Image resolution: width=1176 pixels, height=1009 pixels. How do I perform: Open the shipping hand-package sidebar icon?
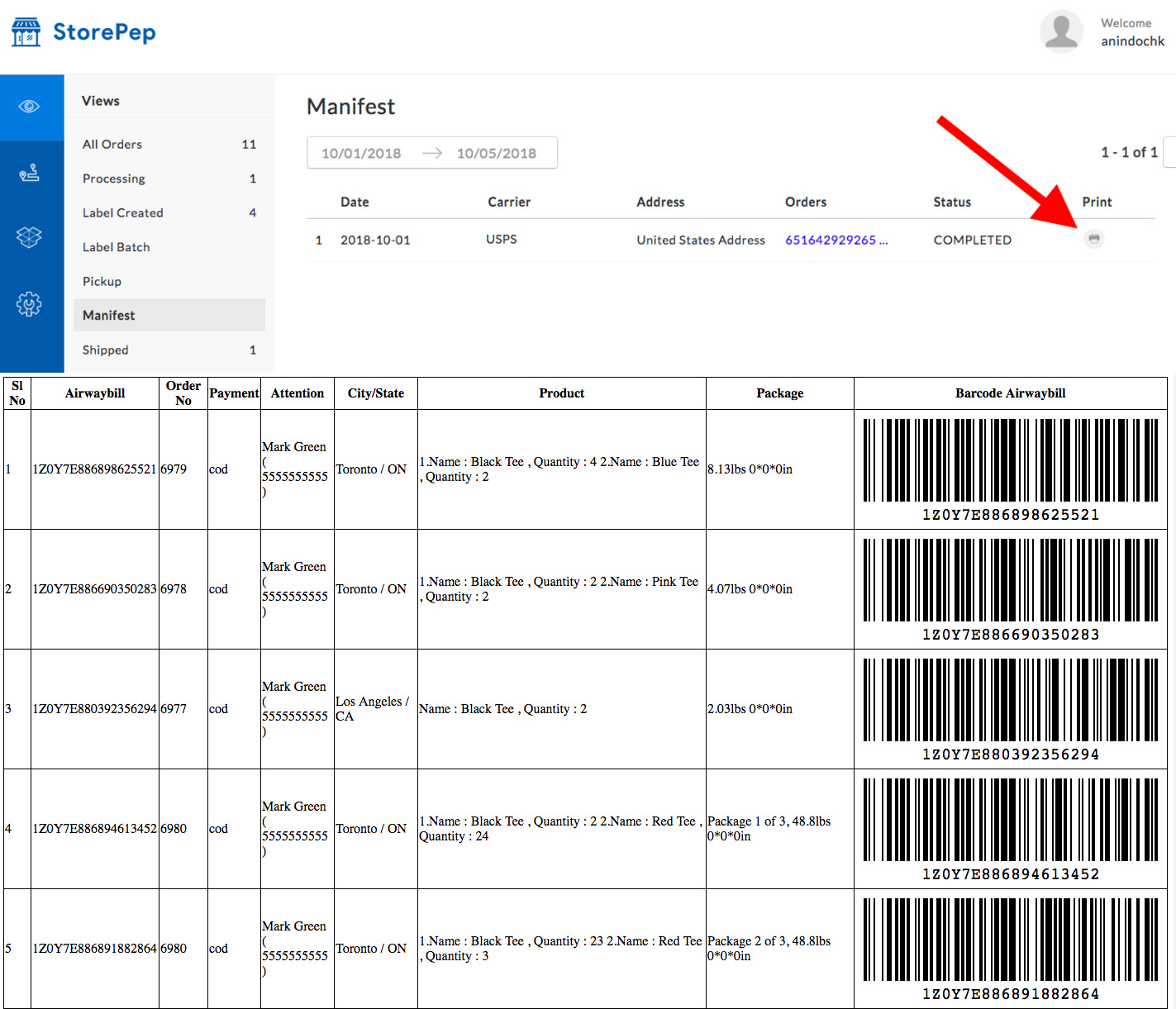point(29,173)
